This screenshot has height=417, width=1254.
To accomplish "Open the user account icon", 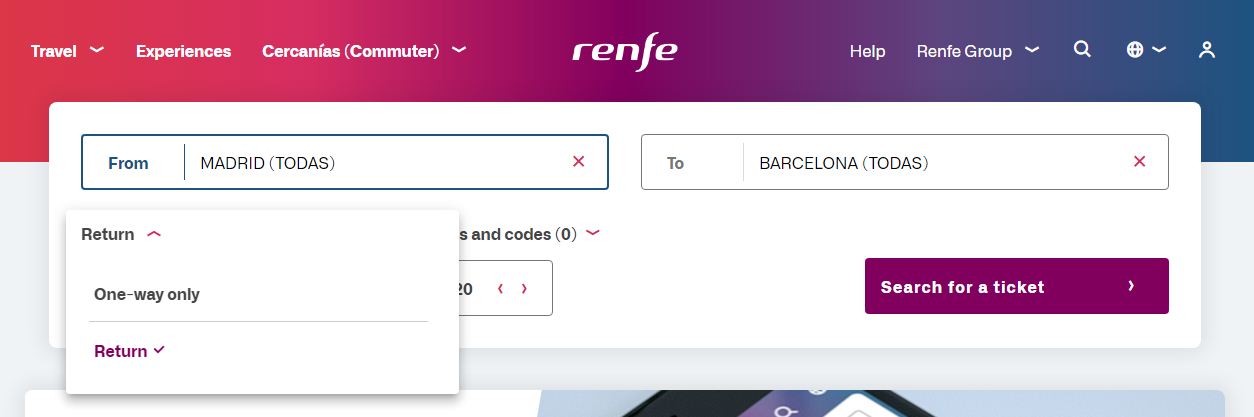I will pos(1207,50).
